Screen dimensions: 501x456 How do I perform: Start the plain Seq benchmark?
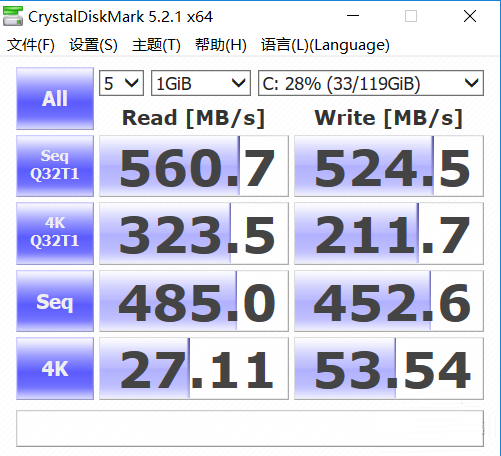click(55, 301)
